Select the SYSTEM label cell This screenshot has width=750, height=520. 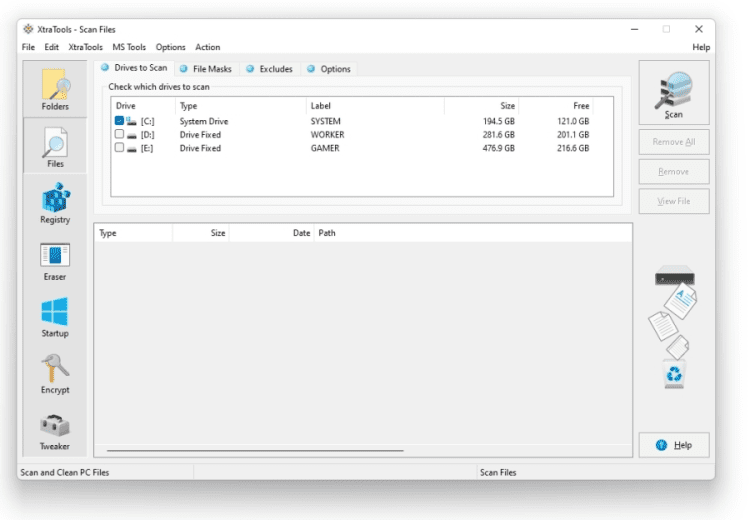[x=325, y=122]
